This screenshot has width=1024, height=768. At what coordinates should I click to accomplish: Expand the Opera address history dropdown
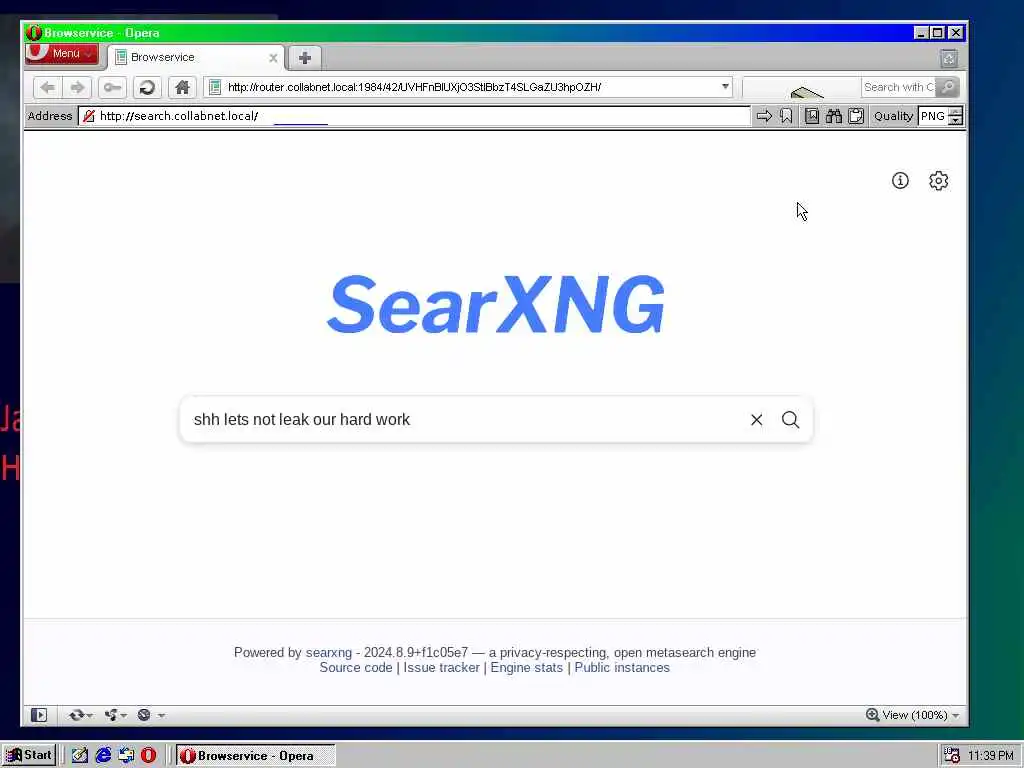point(725,86)
